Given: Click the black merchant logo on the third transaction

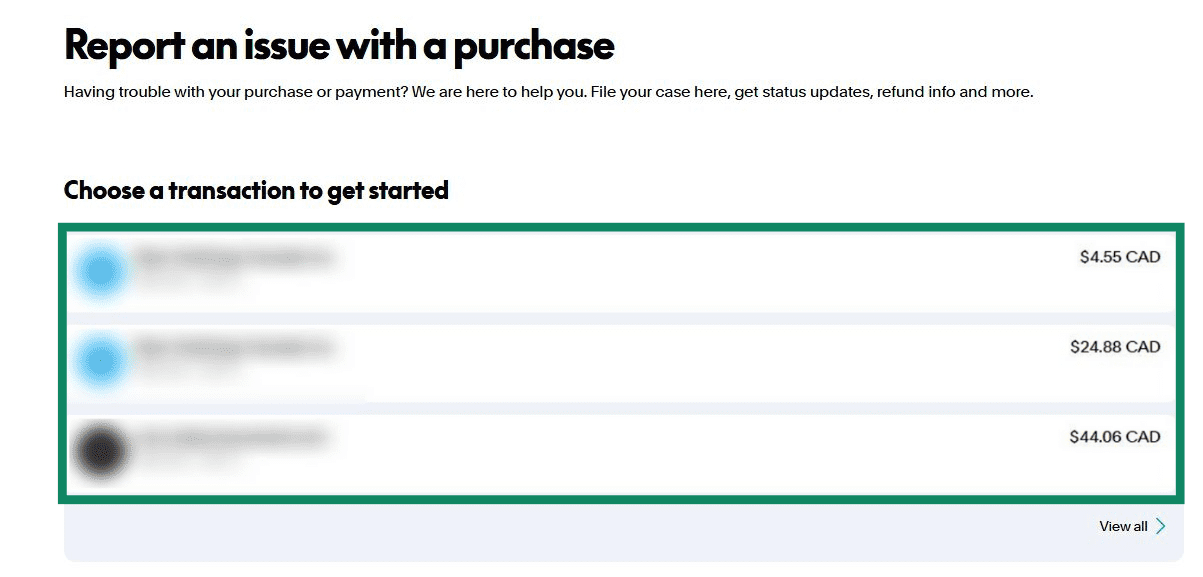Looking at the screenshot, I should click(x=100, y=449).
